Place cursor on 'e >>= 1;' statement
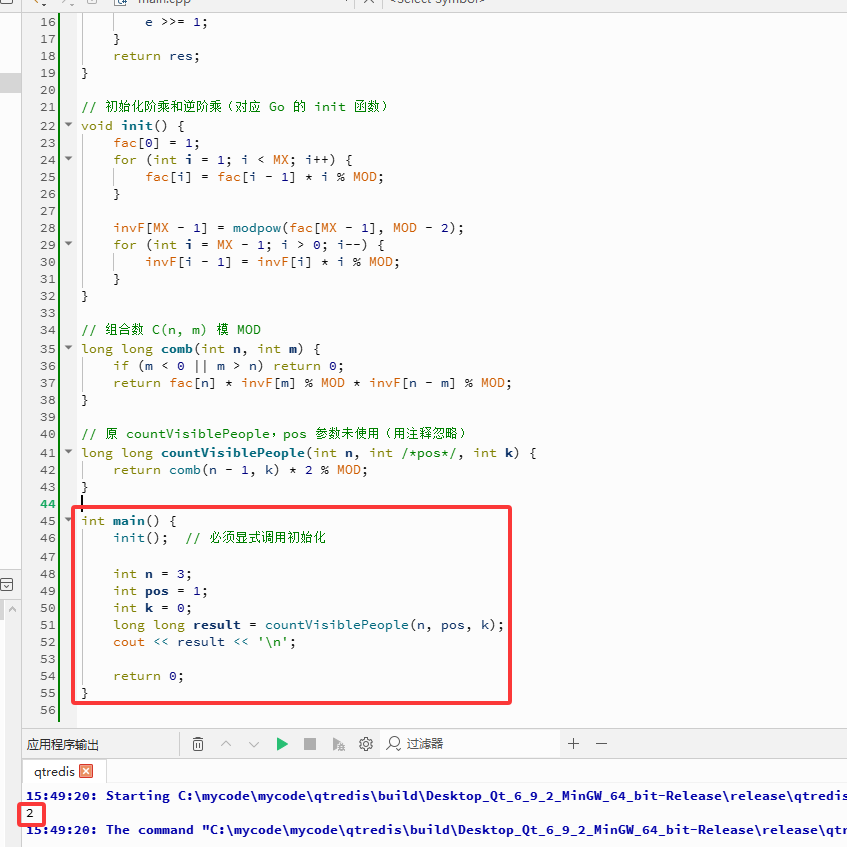 point(176,22)
